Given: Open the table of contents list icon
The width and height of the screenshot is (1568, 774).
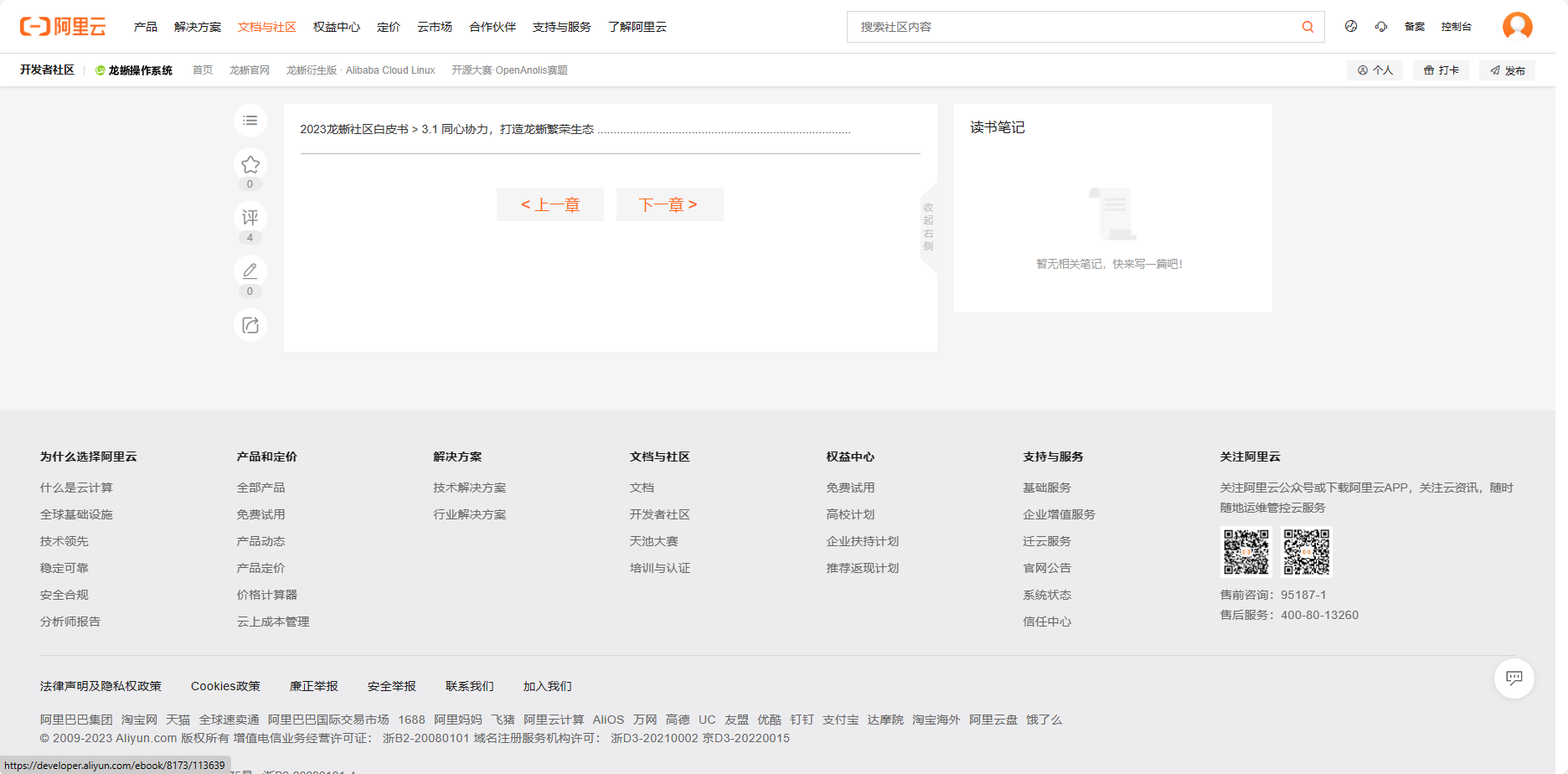Looking at the screenshot, I should (x=250, y=121).
